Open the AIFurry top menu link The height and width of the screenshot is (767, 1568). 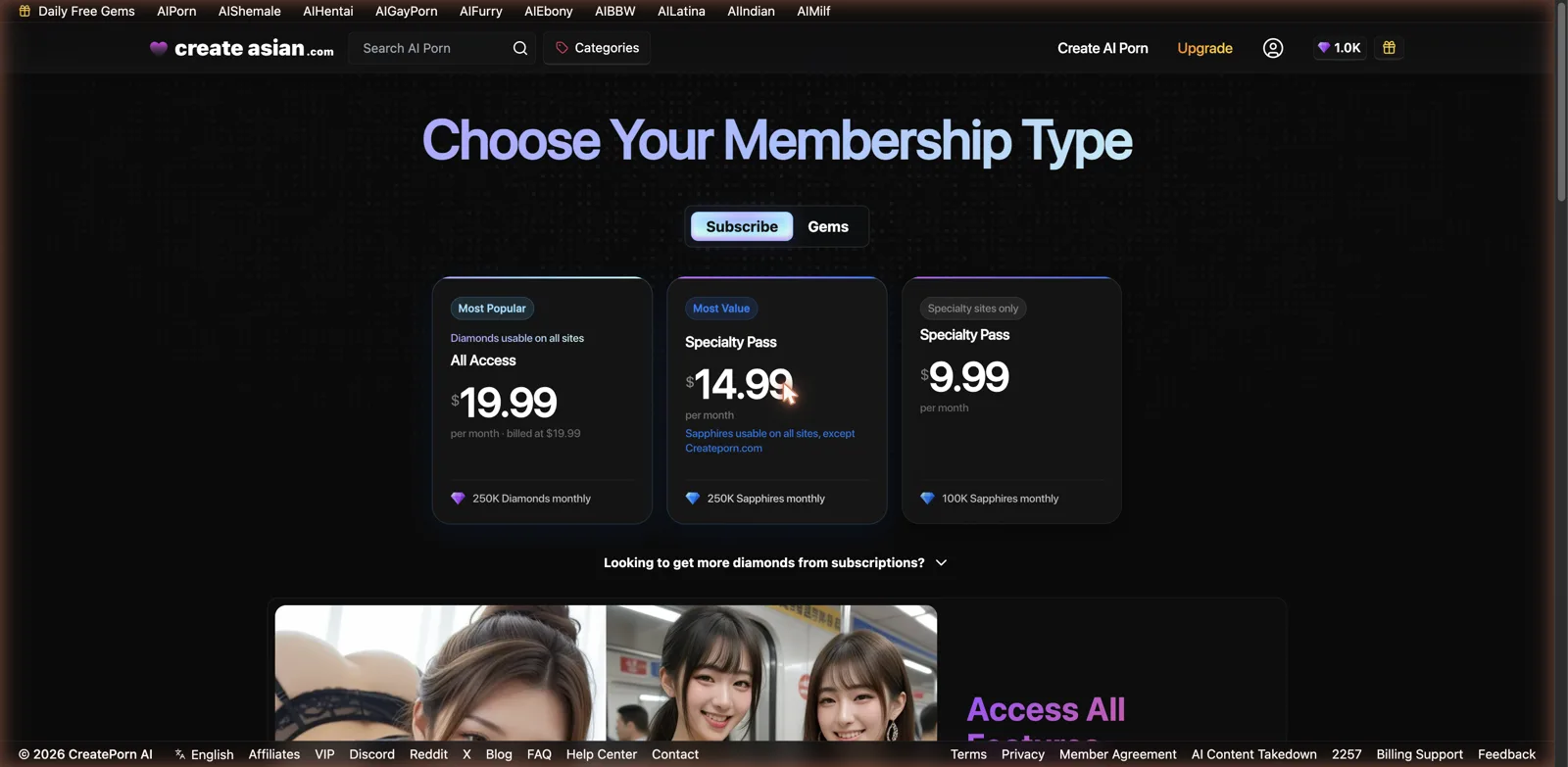[481, 11]
